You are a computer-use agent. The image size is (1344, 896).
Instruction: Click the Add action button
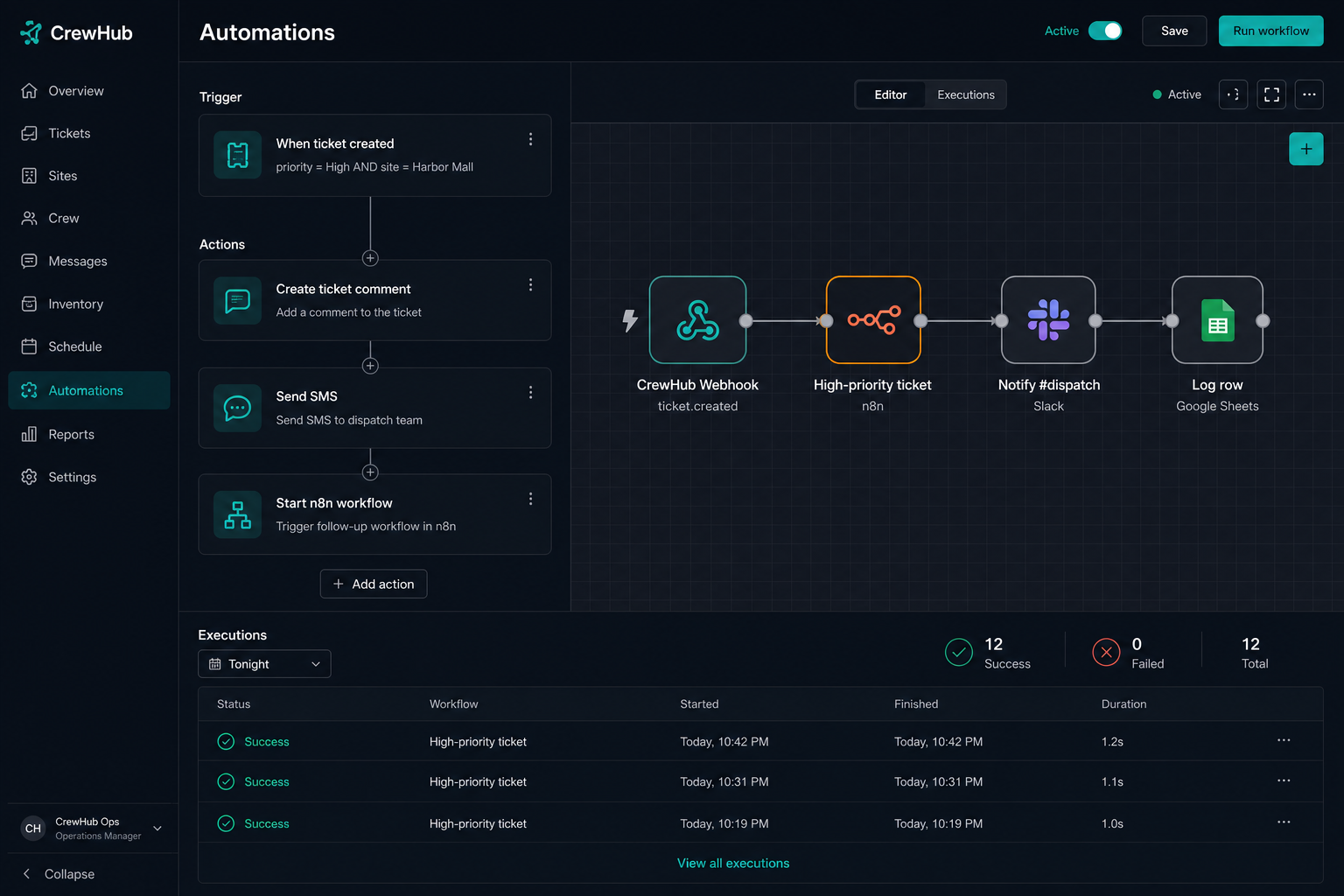coord(374,584)
